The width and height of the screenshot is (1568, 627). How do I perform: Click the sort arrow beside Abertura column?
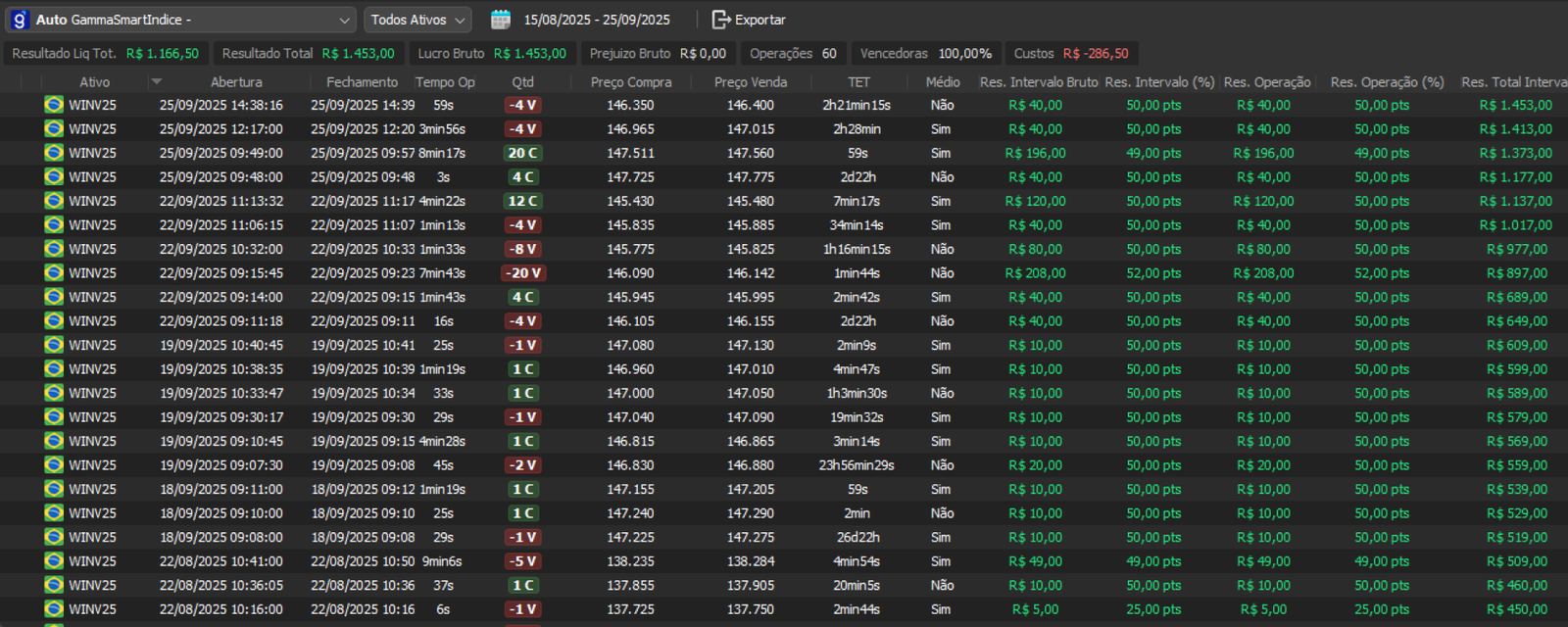pos(157,82)
